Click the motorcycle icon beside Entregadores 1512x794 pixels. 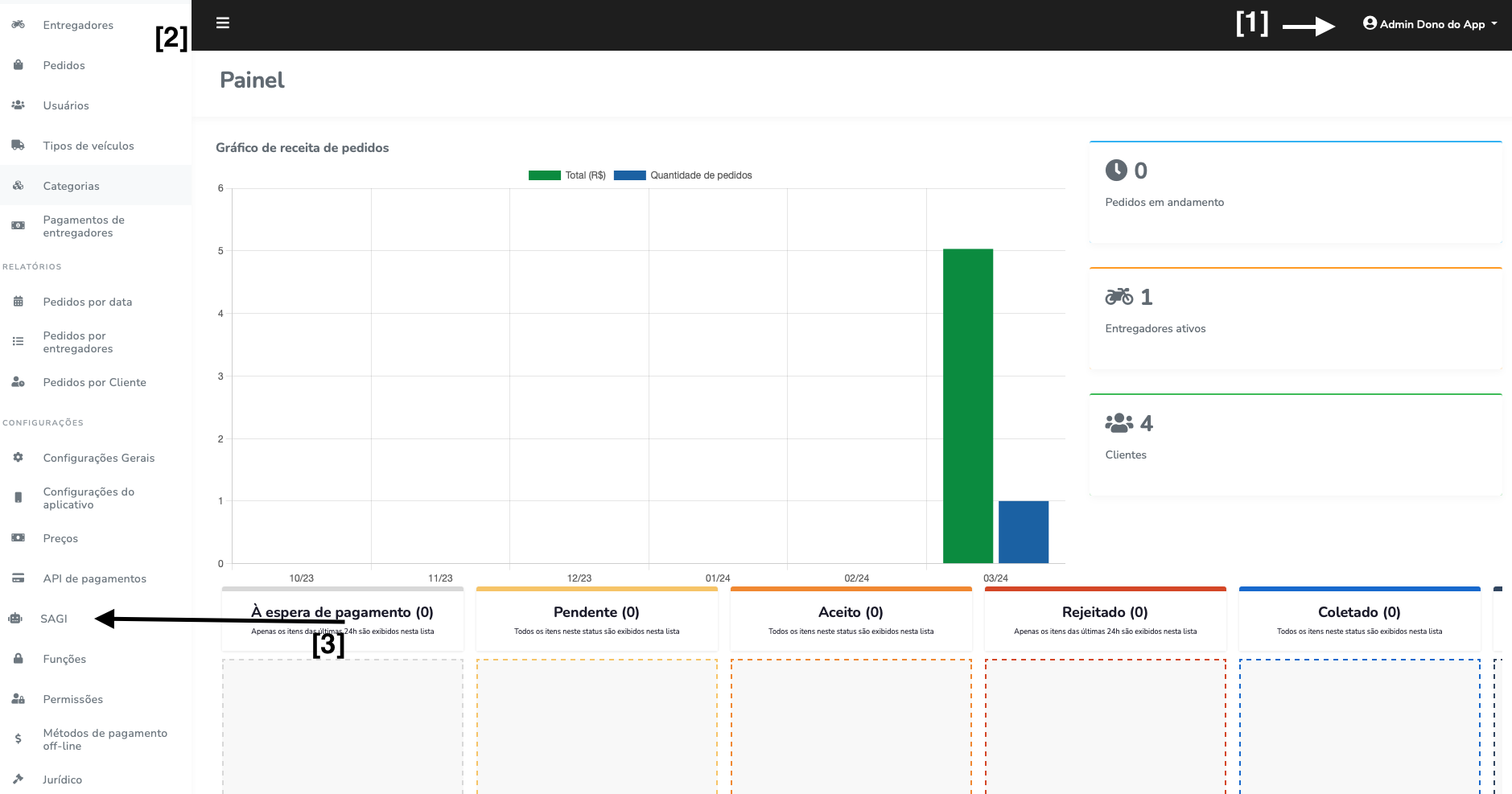[18, 25]
